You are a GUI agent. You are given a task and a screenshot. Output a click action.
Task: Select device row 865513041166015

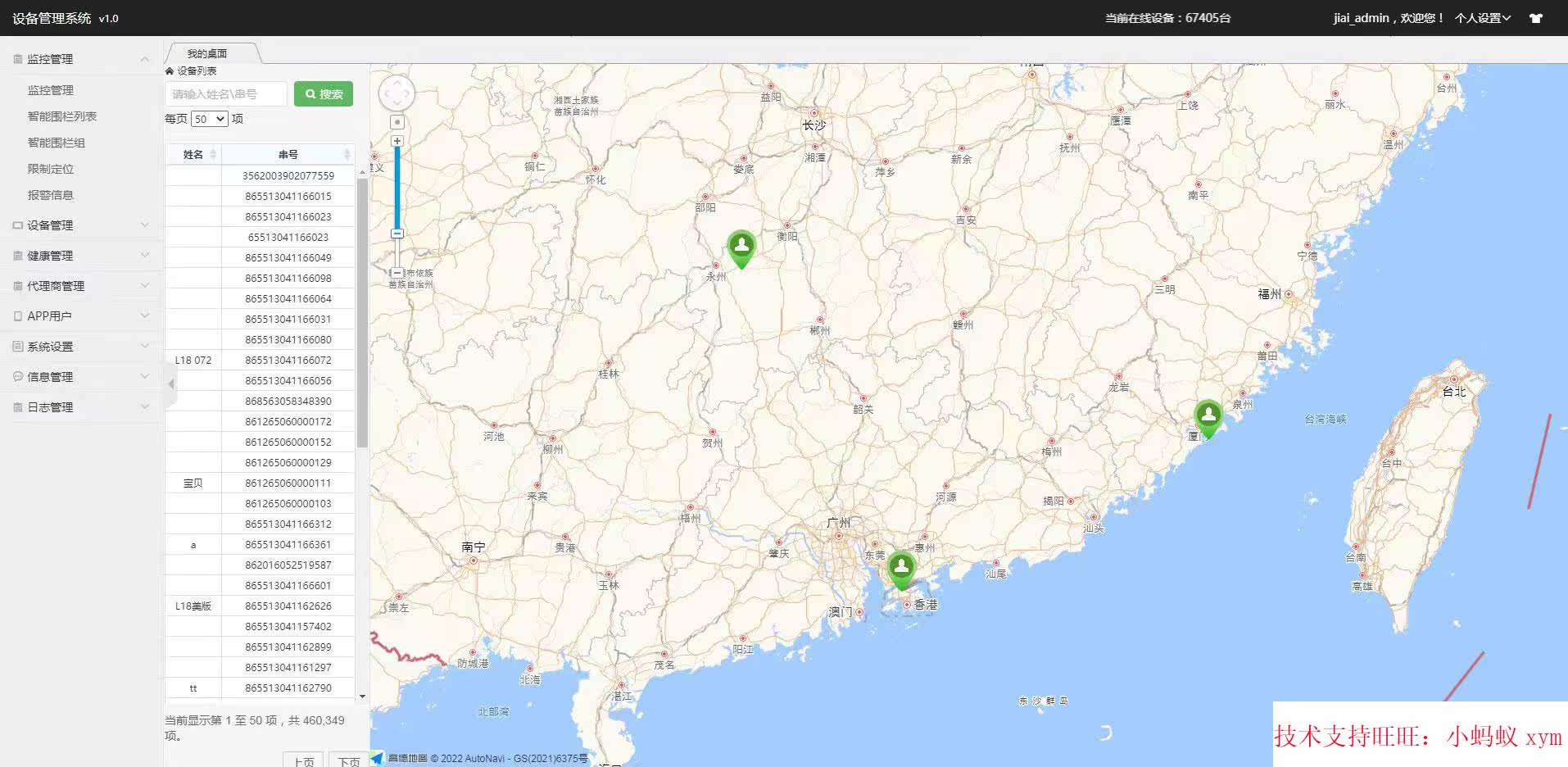(261, 196)
